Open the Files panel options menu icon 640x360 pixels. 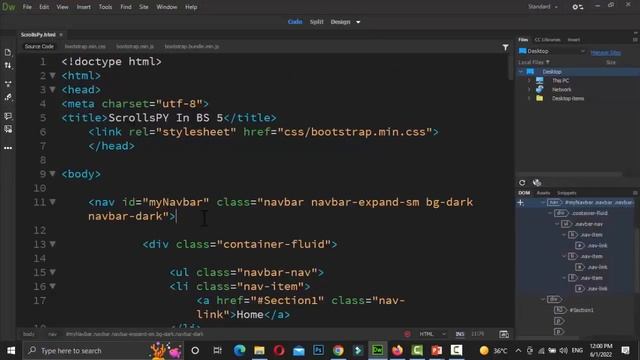[635, 40]
